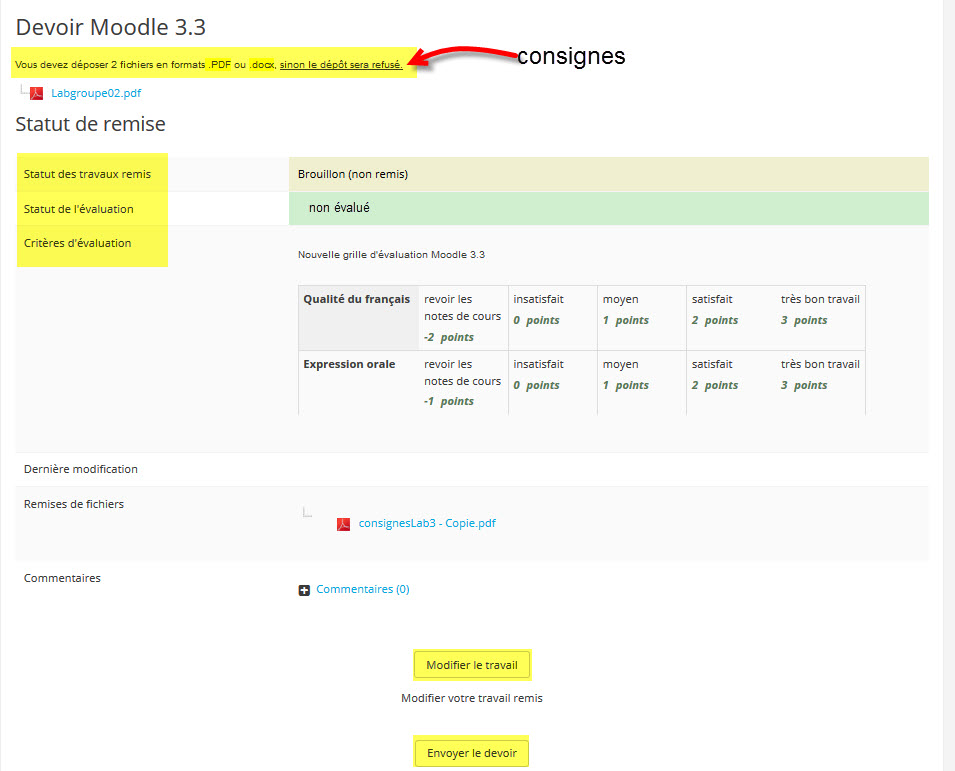This screenshot has width=955, height=771.
Task: Open the consignesLab3 - Copie.pdf submission link
Action: pyautogui.click(x=427, y=523)
